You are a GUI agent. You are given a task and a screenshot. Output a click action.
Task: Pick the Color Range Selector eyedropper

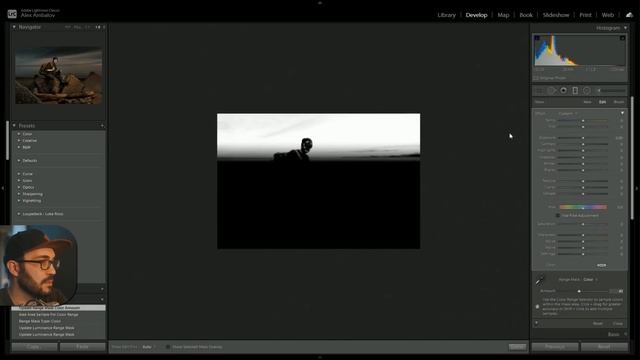point(540,280)
